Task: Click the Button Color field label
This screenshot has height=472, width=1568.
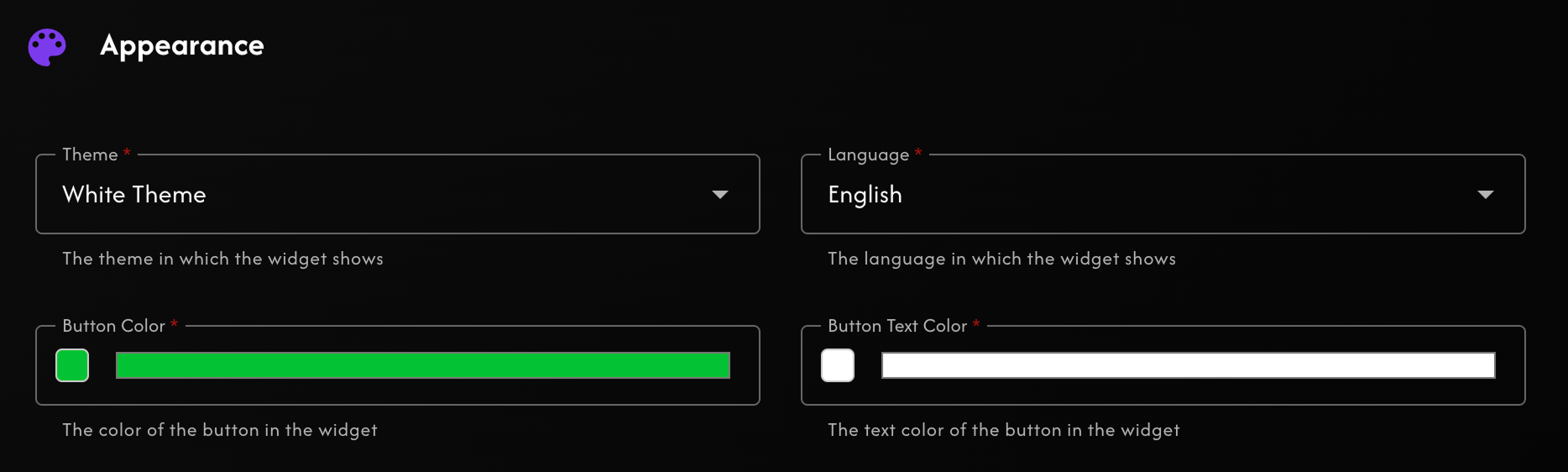Action: coord(113,326)
